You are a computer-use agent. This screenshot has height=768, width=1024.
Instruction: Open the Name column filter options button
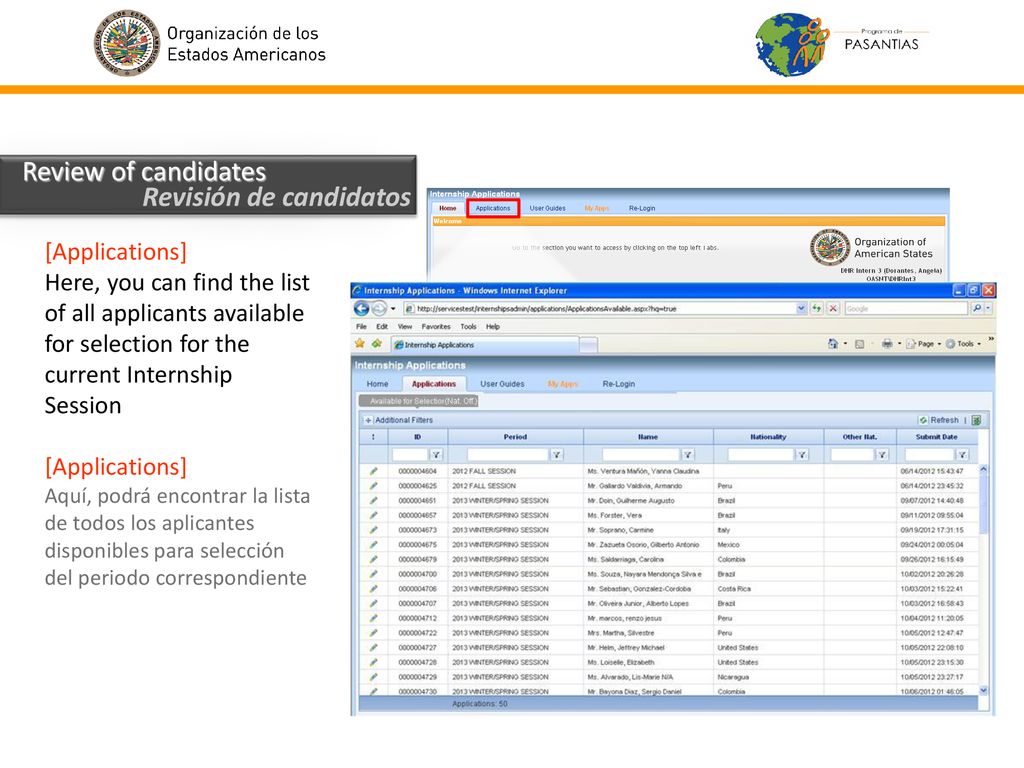tap(688, 455)
